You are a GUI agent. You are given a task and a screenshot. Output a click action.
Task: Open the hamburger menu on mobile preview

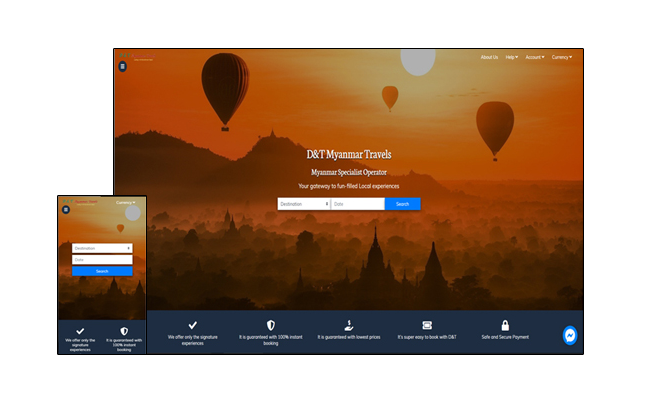point(66,210)
